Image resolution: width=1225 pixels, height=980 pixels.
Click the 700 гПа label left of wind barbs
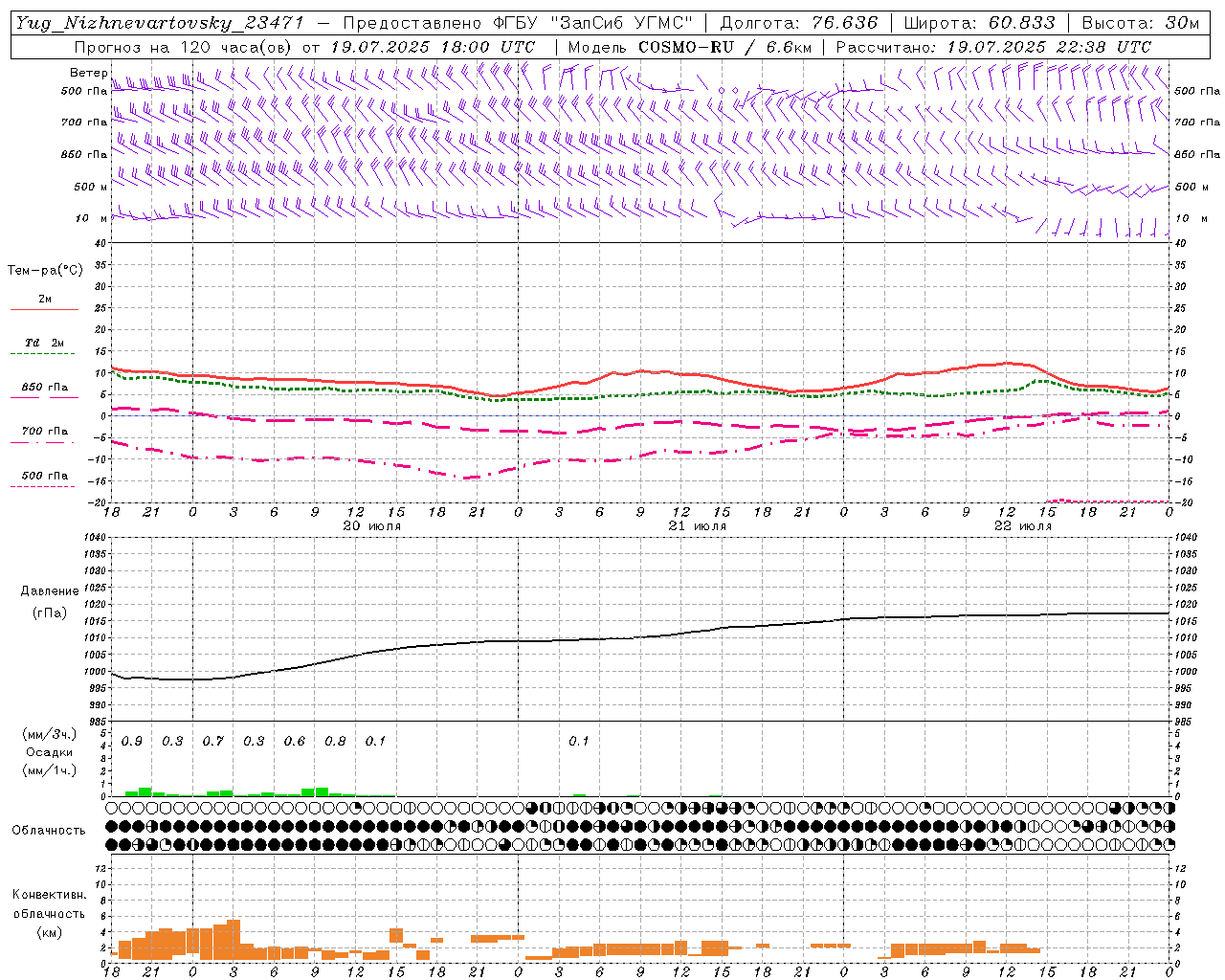84,122
